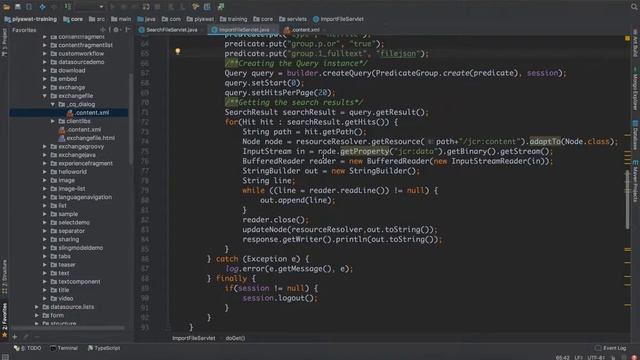This screenshot has height=360, width=640.
Task: Click the red error status icon at bottom-right
Action: point(635,358)
